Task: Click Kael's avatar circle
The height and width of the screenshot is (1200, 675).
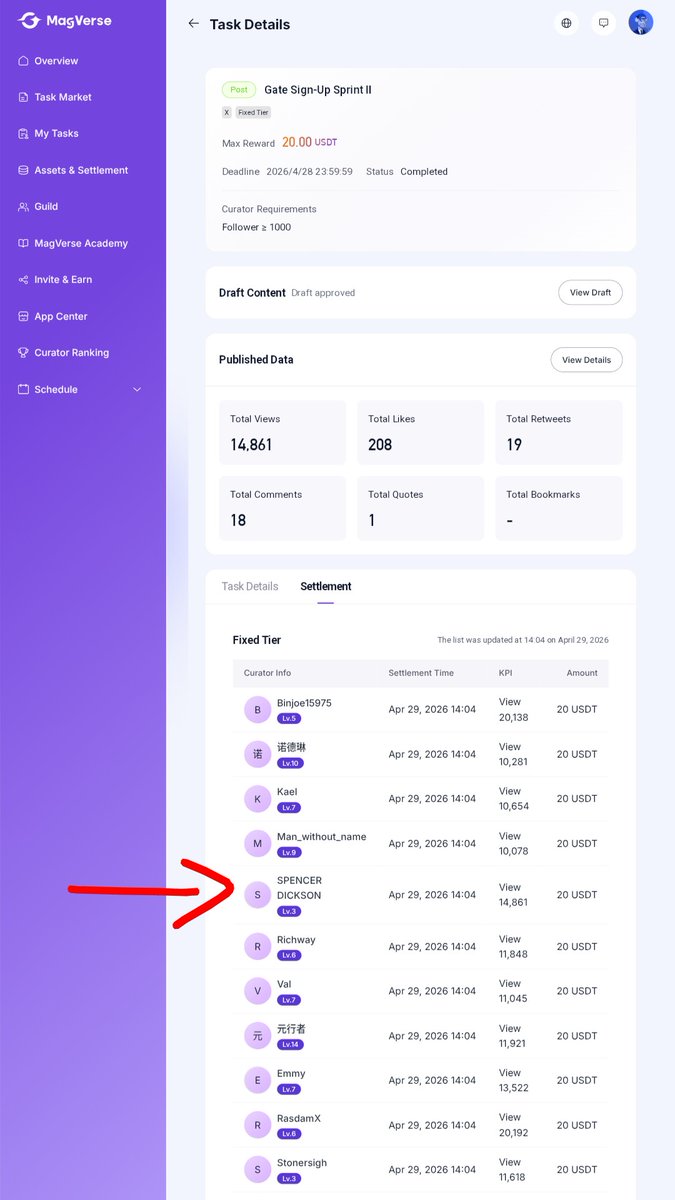Action: point(258,799)
